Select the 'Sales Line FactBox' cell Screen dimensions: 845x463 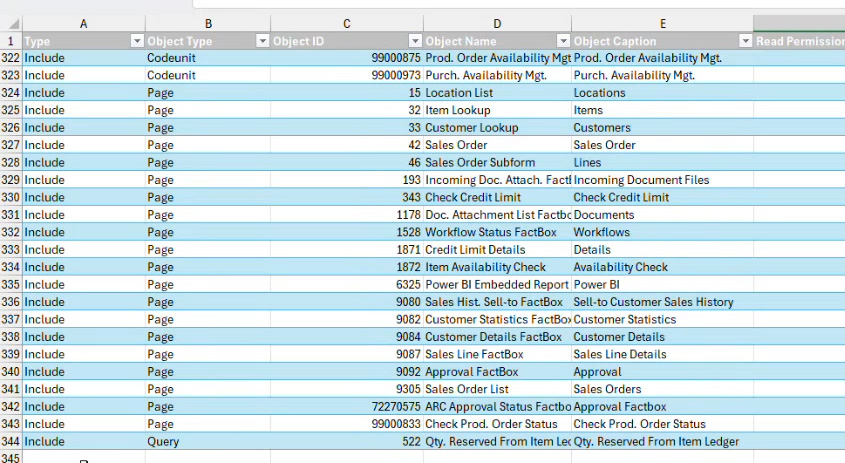tap(497, 354)
